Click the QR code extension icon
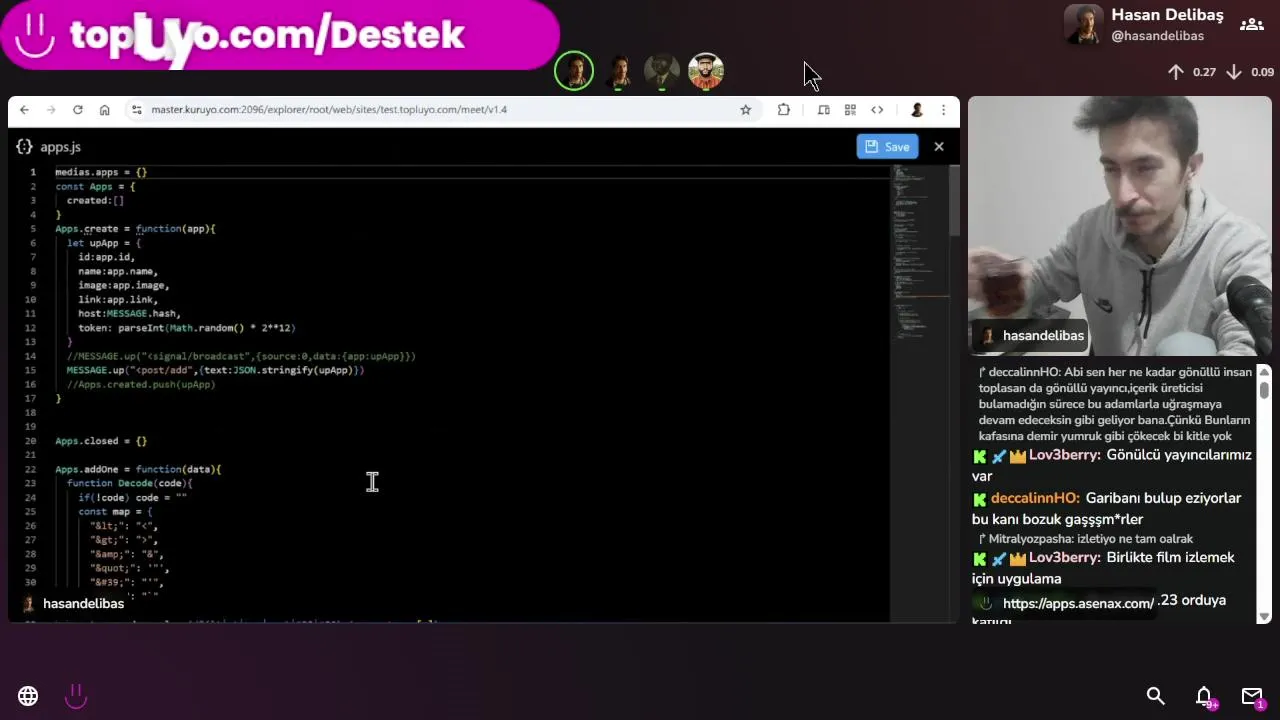This screenshot has width=1280, height=720. tap(850, 110)
